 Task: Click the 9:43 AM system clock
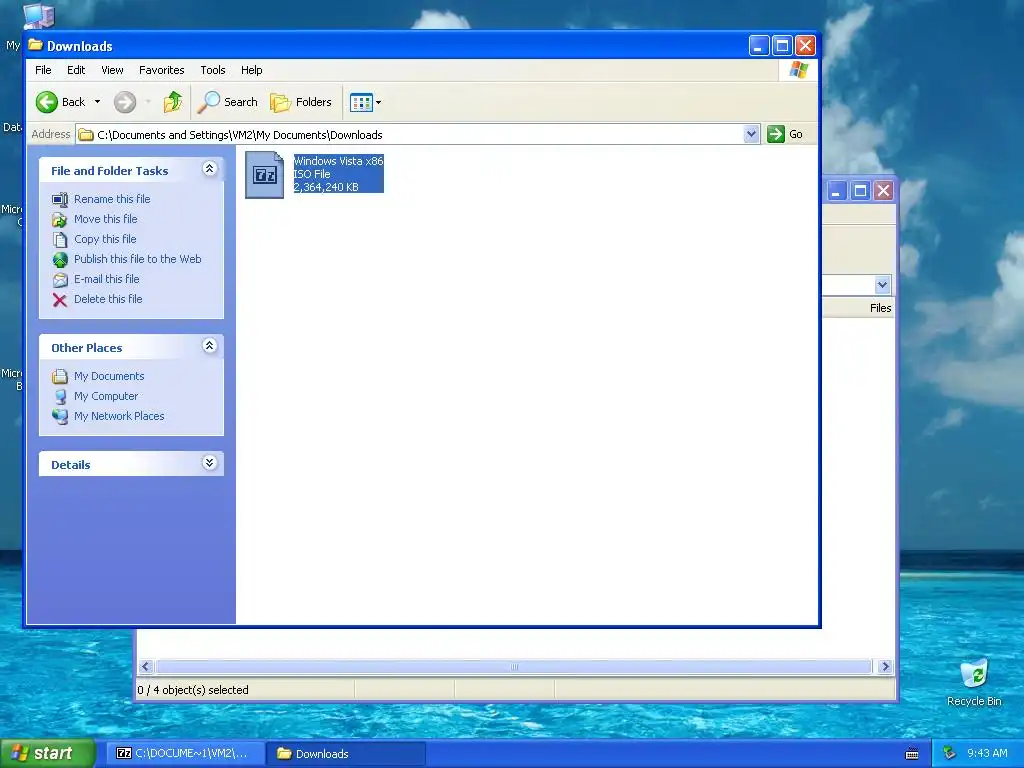(987, 753)
